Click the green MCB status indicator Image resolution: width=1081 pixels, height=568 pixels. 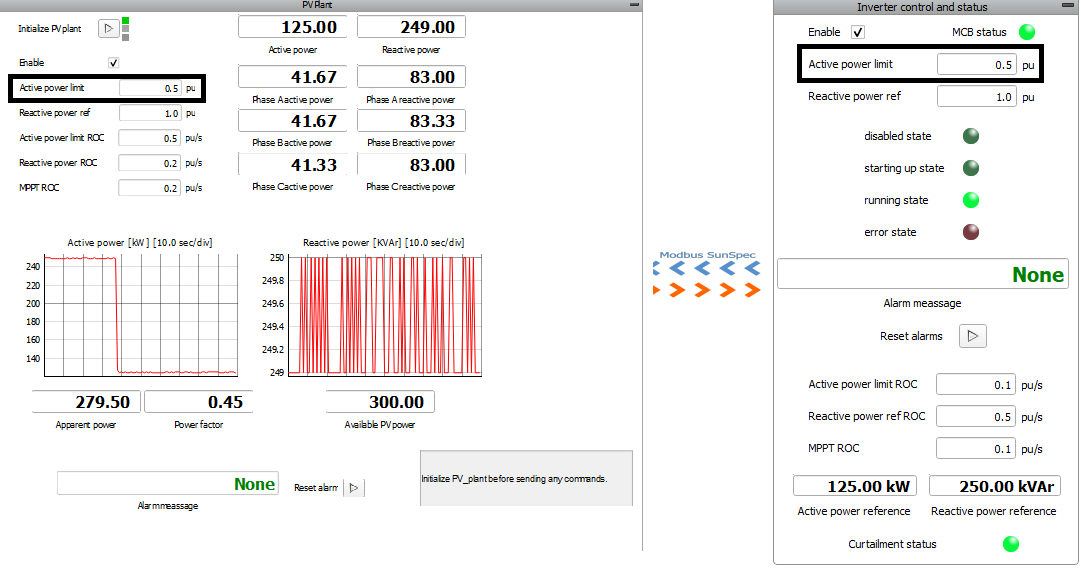[1027, 32]
